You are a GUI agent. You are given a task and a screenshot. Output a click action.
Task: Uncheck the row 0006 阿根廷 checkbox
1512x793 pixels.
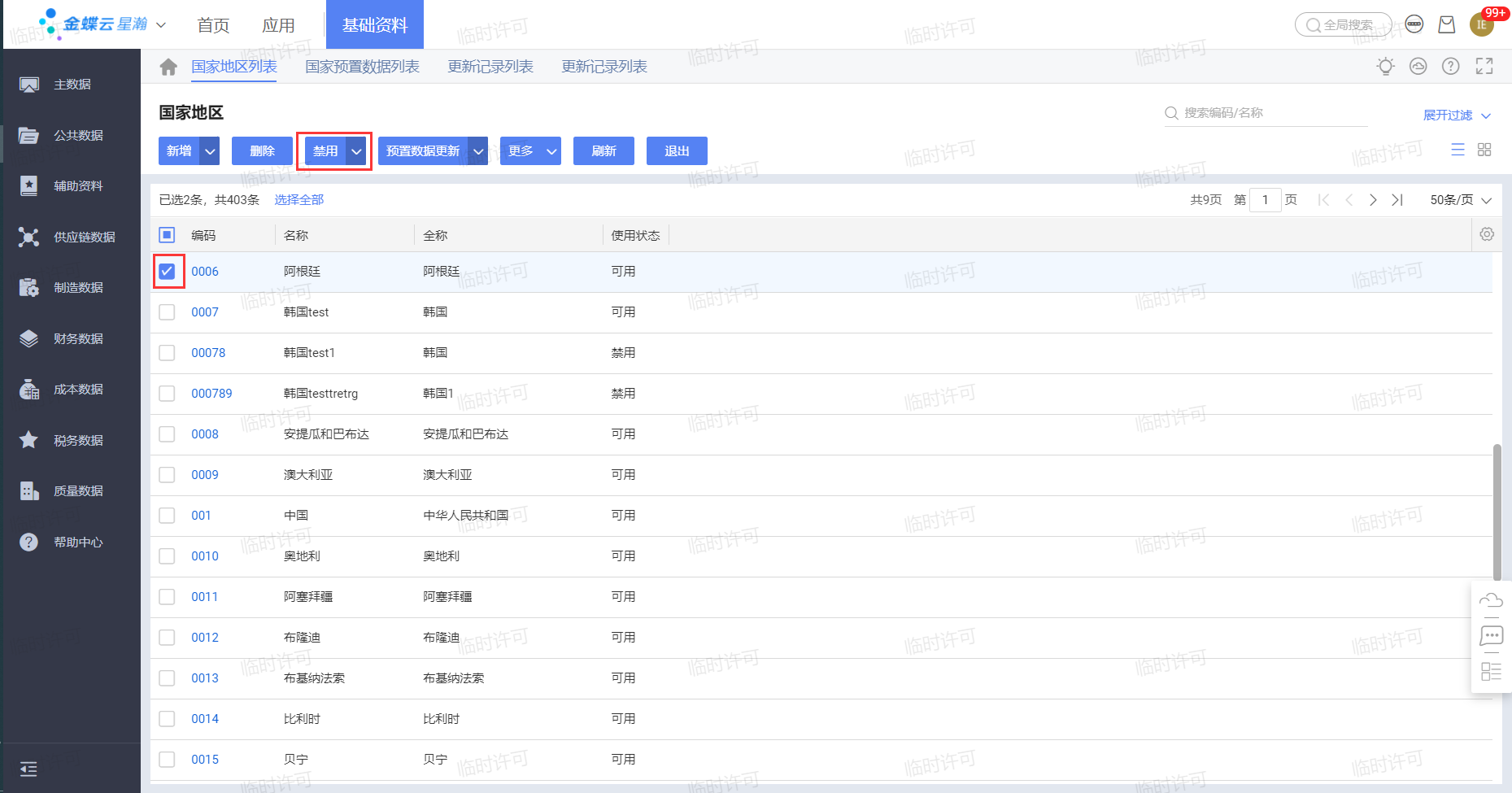pos(167,272)
